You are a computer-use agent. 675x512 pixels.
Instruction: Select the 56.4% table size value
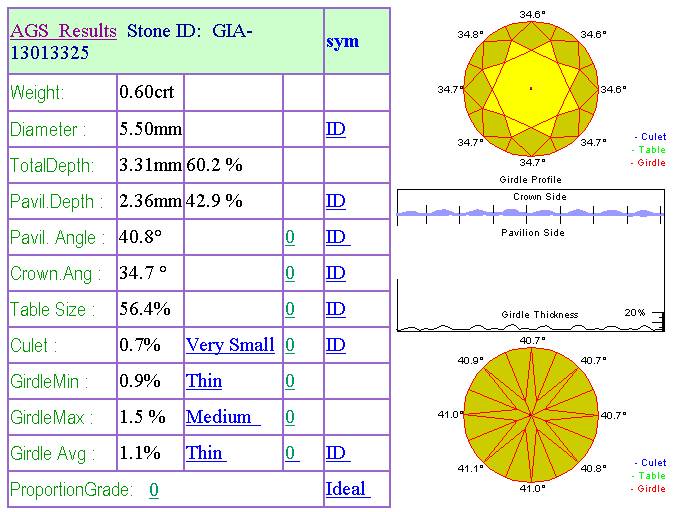point(145,309)
